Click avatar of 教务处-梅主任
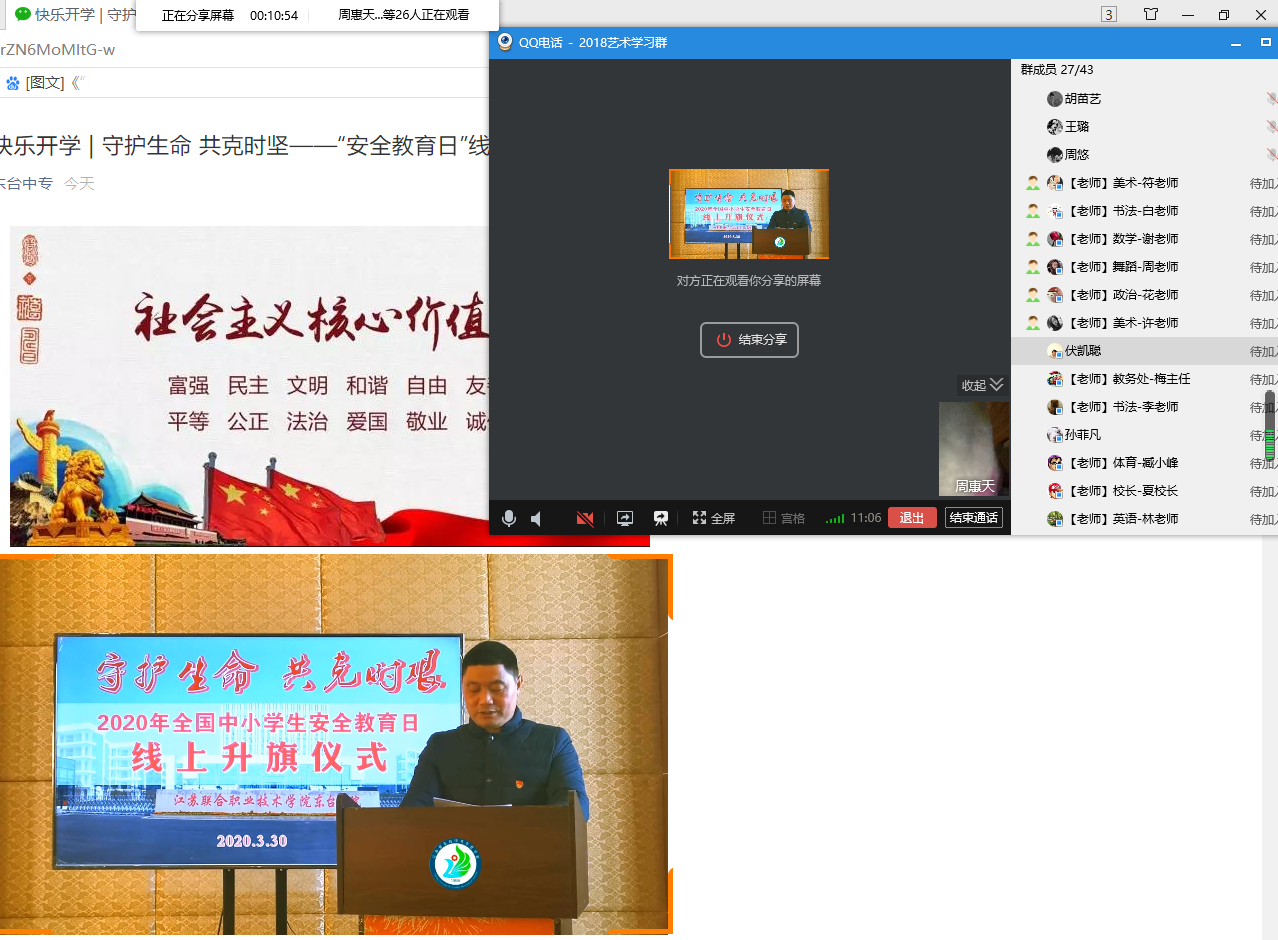The image size is (1278, 940). pos(1054,379)
